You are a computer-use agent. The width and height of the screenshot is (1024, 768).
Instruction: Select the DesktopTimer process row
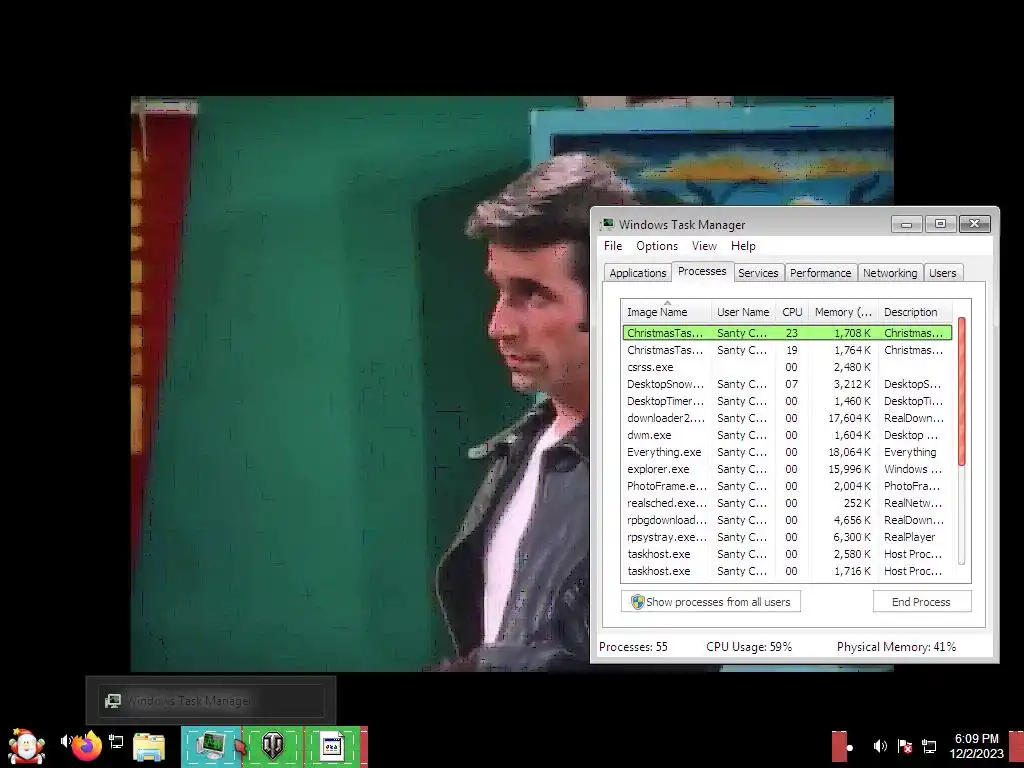click(x=788, y=401)
